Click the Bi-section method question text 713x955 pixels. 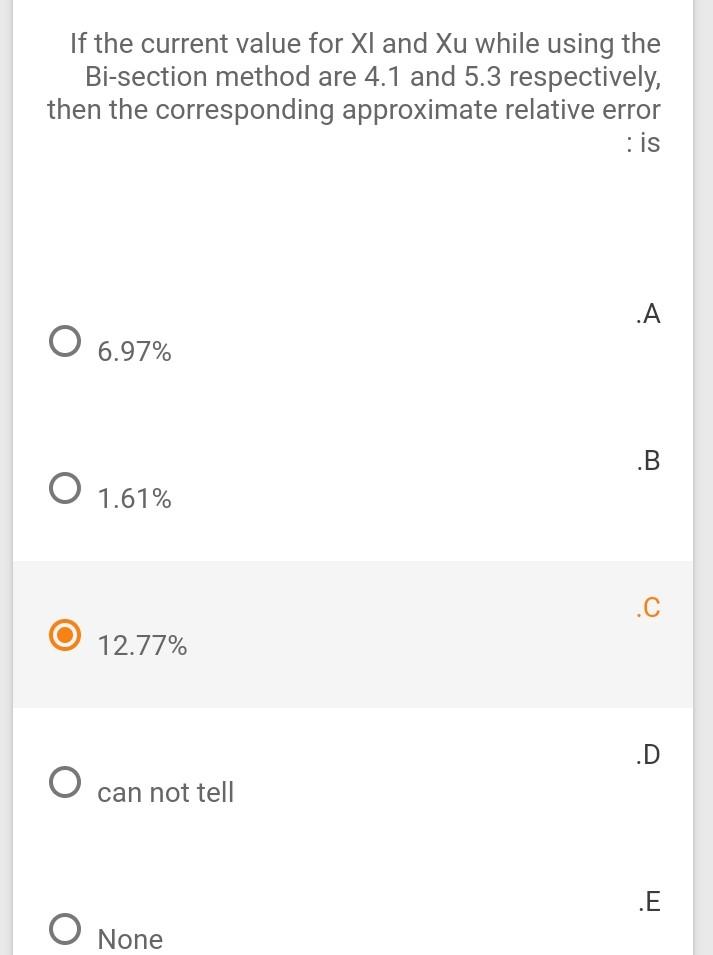point(372,76)
